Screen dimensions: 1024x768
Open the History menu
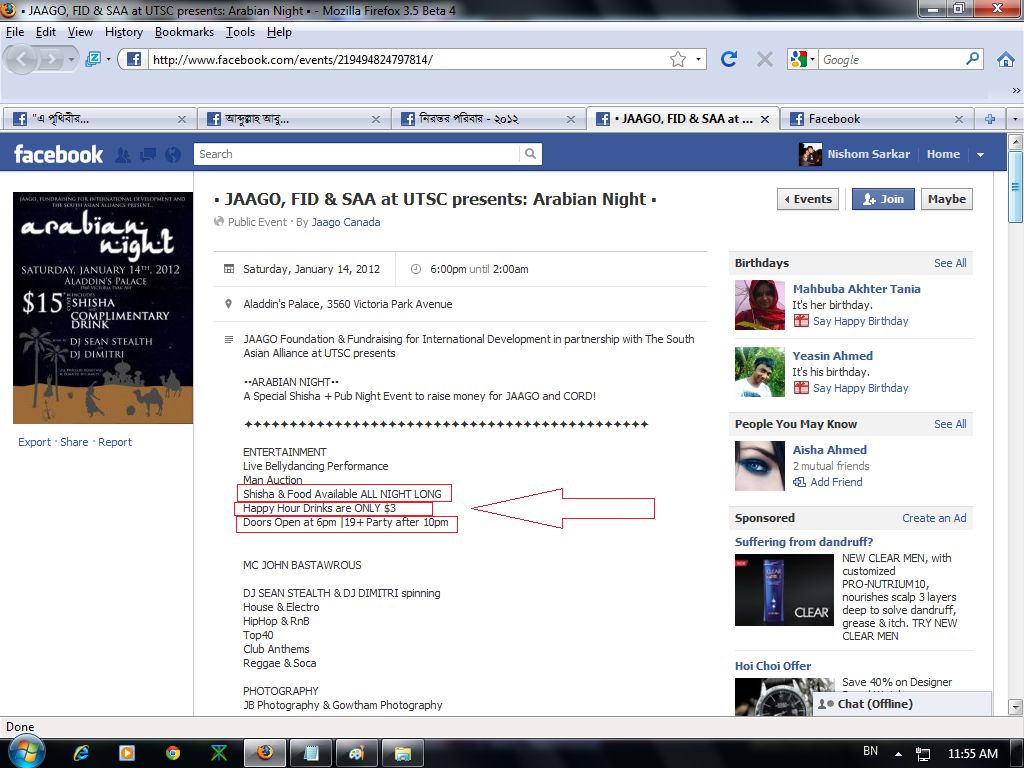(x=123, y=32)
